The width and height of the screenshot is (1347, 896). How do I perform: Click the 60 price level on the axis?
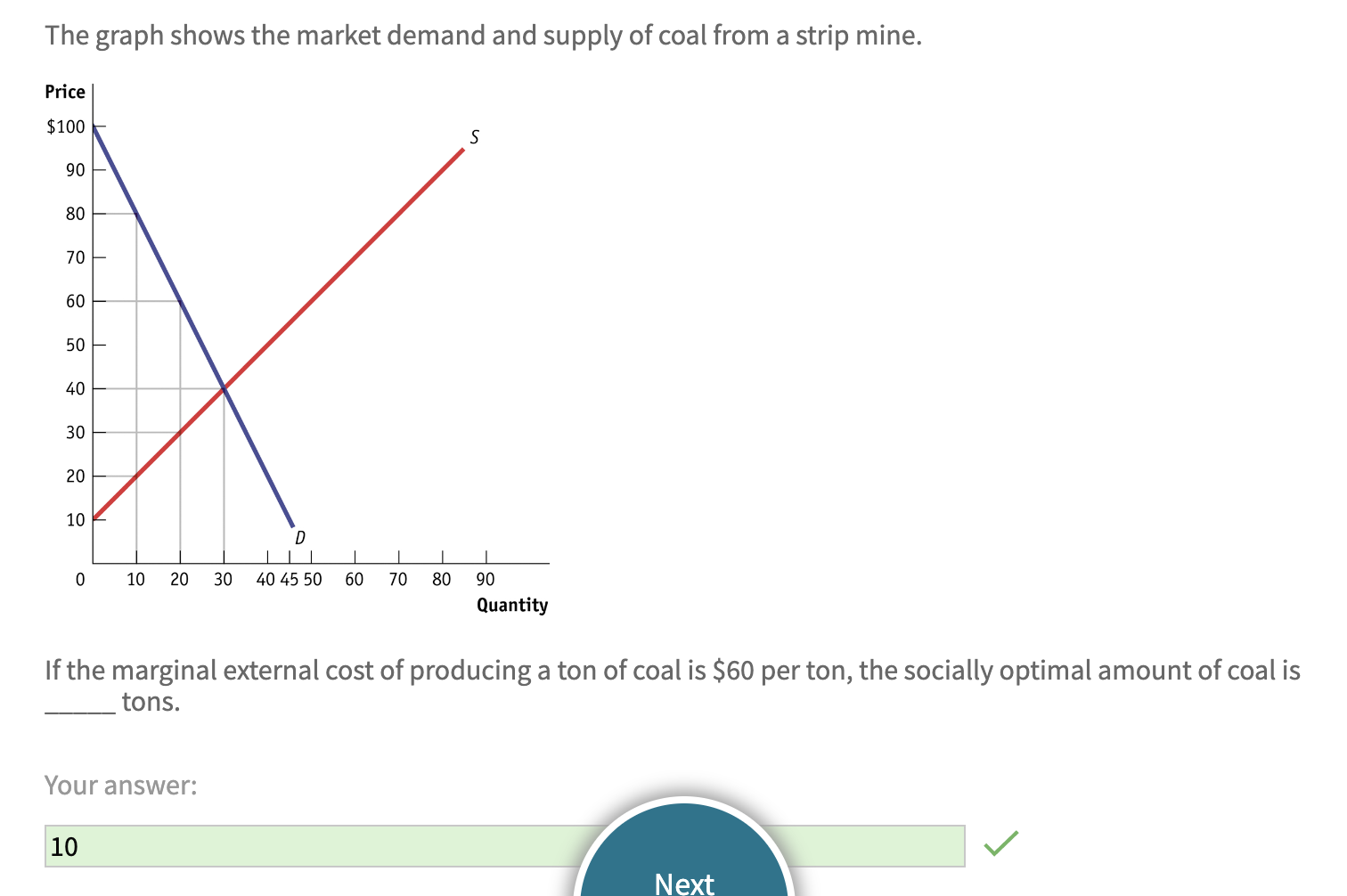pyautogui.click(x=77, y=301)
